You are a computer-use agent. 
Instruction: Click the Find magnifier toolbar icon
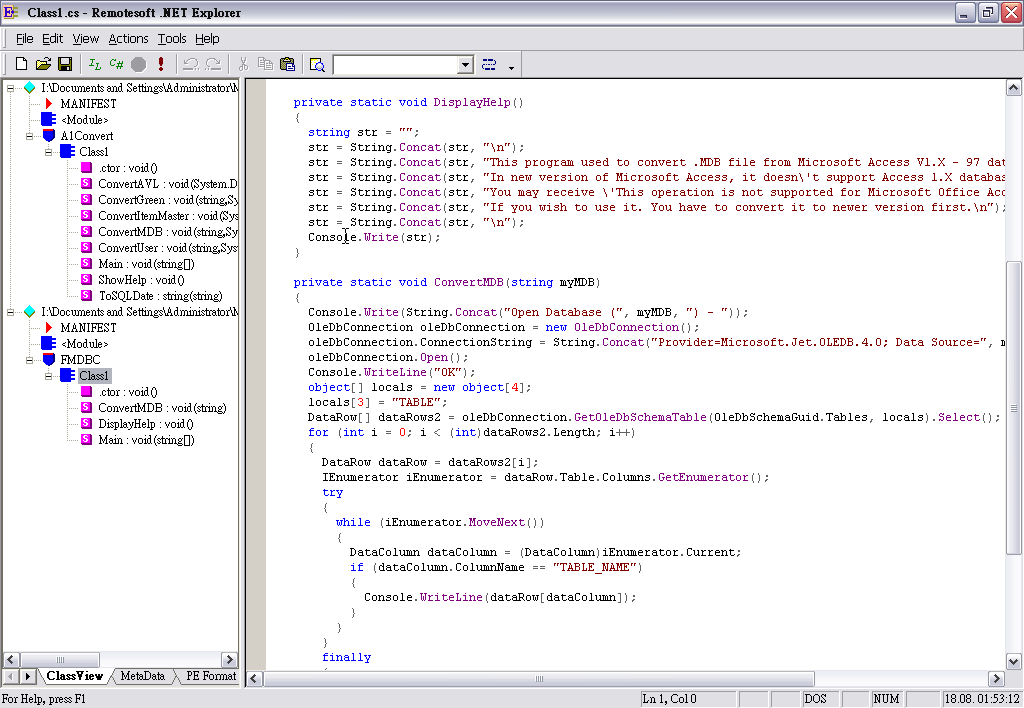click(317, 64)
